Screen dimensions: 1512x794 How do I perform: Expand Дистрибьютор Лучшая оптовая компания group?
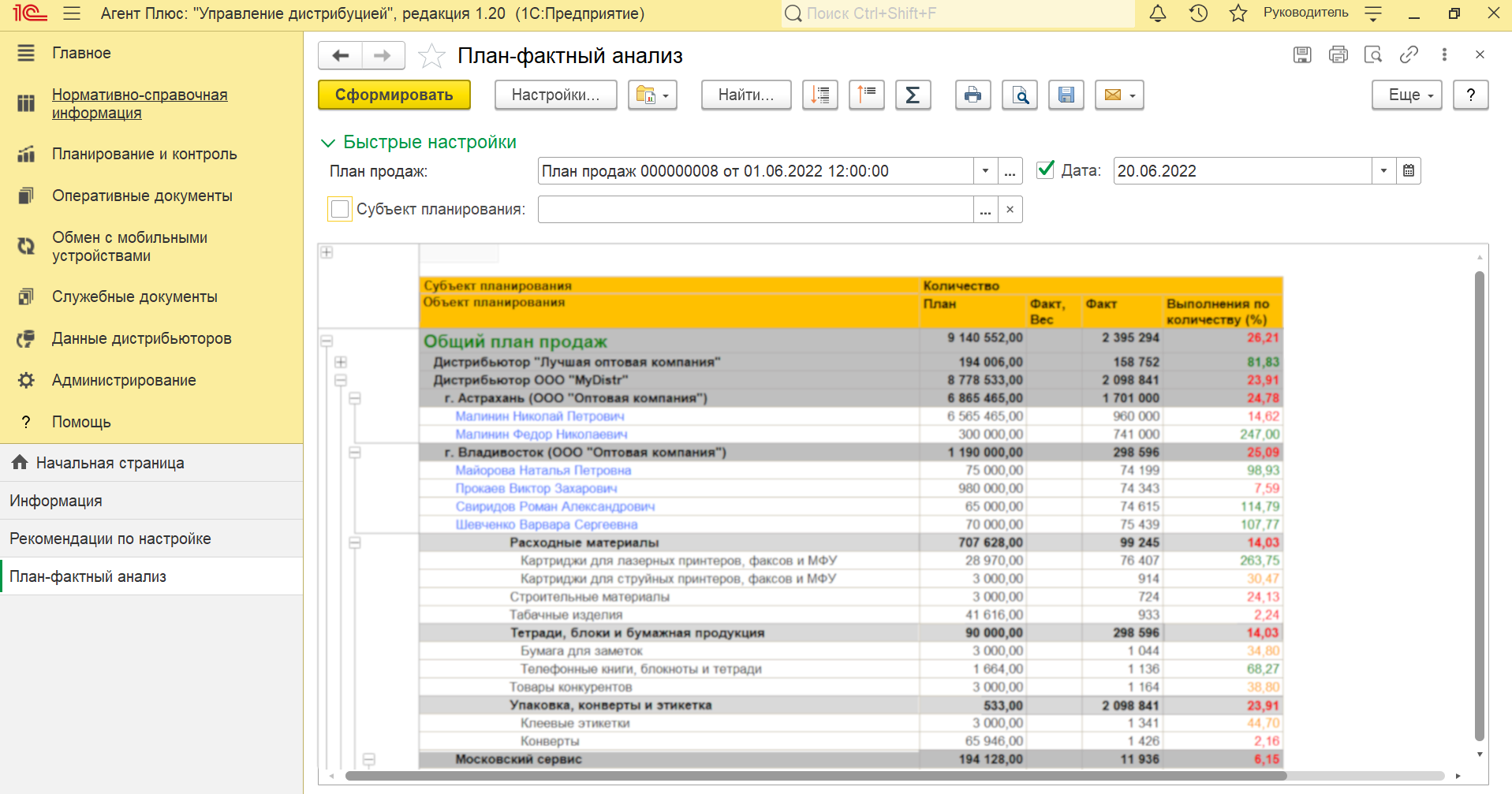pos(341,362)
